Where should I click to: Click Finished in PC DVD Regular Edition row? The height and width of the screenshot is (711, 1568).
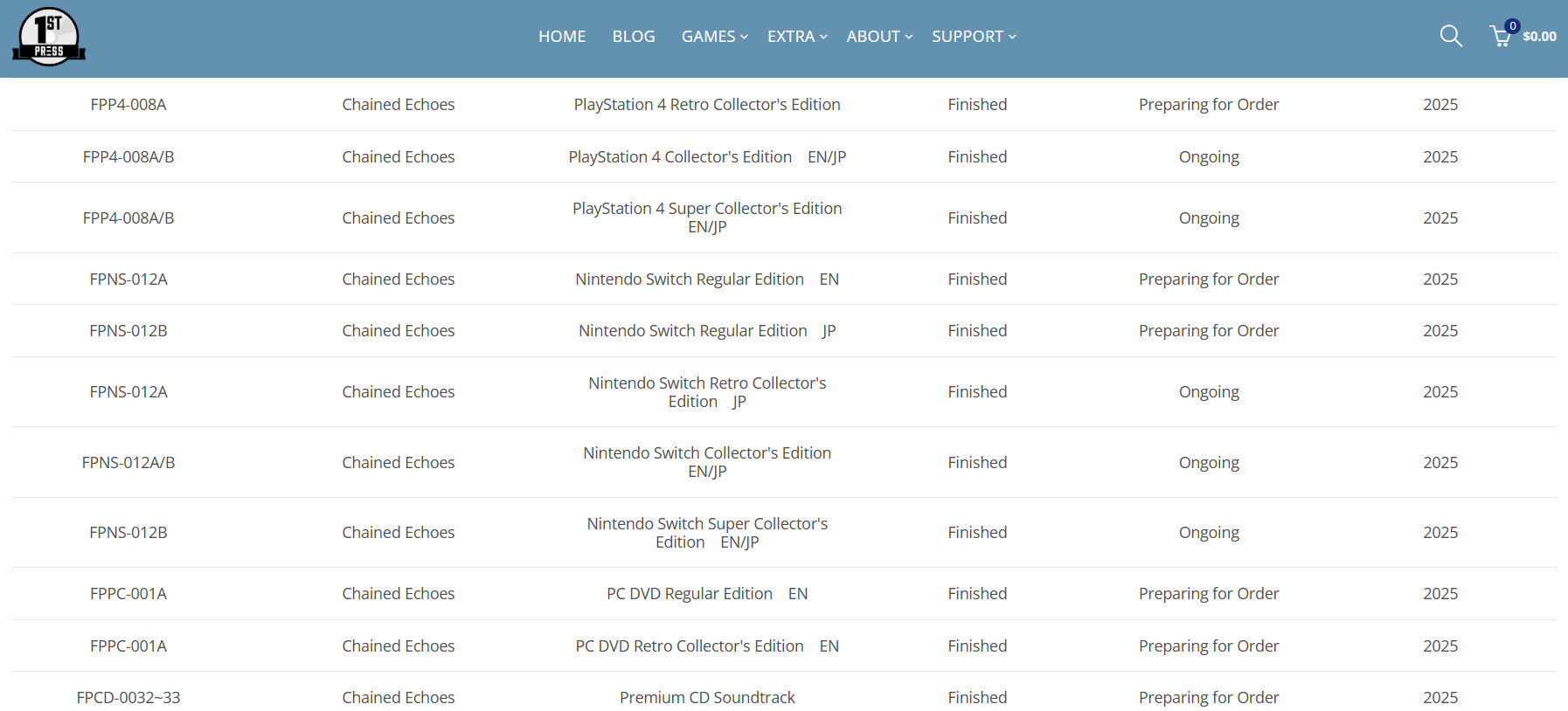coord(977,594)
